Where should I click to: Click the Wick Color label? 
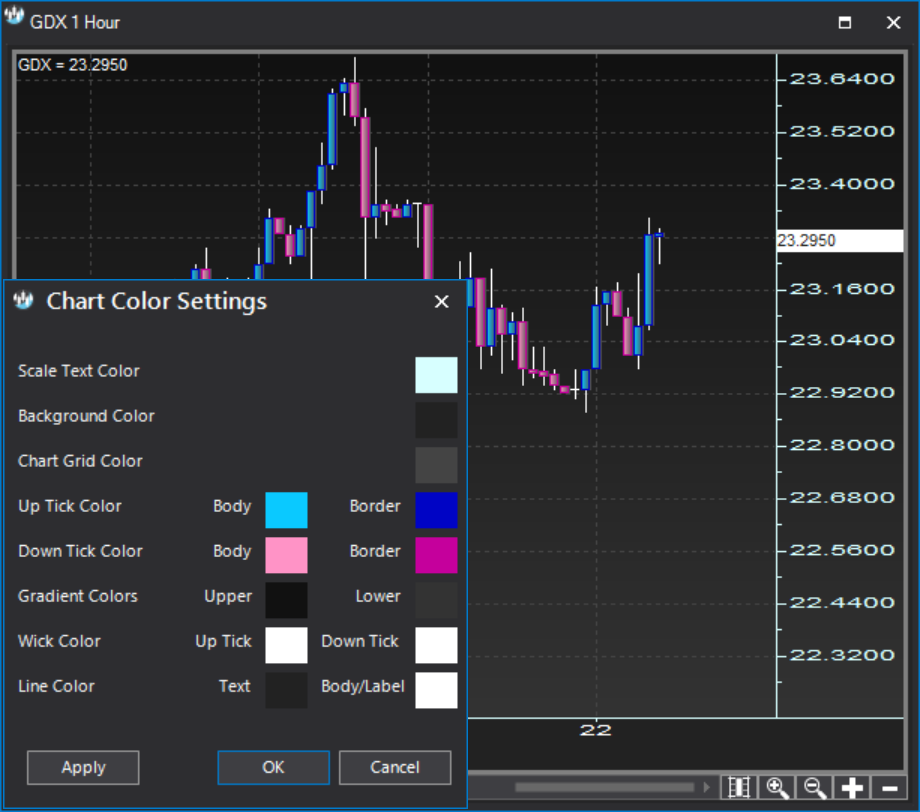59,641
